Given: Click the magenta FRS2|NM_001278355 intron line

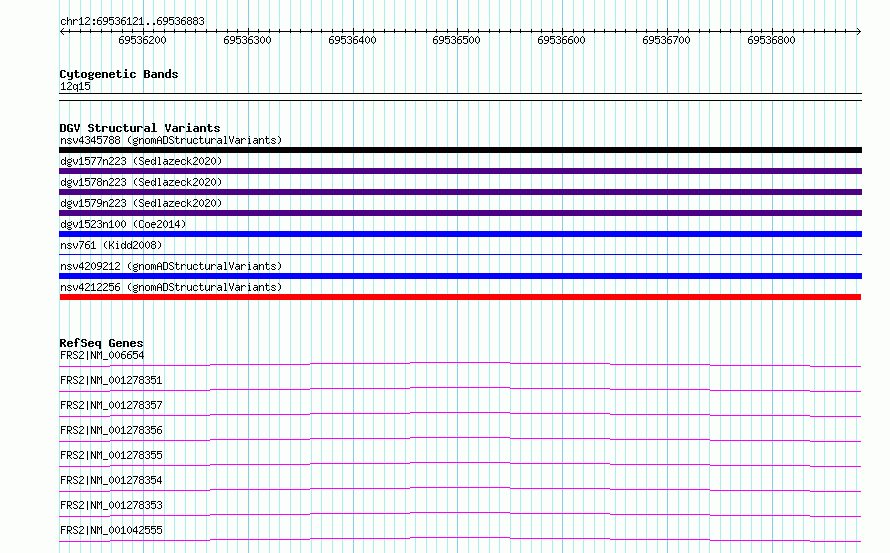Looking at the screenshot, I should [x=460, y=464].
